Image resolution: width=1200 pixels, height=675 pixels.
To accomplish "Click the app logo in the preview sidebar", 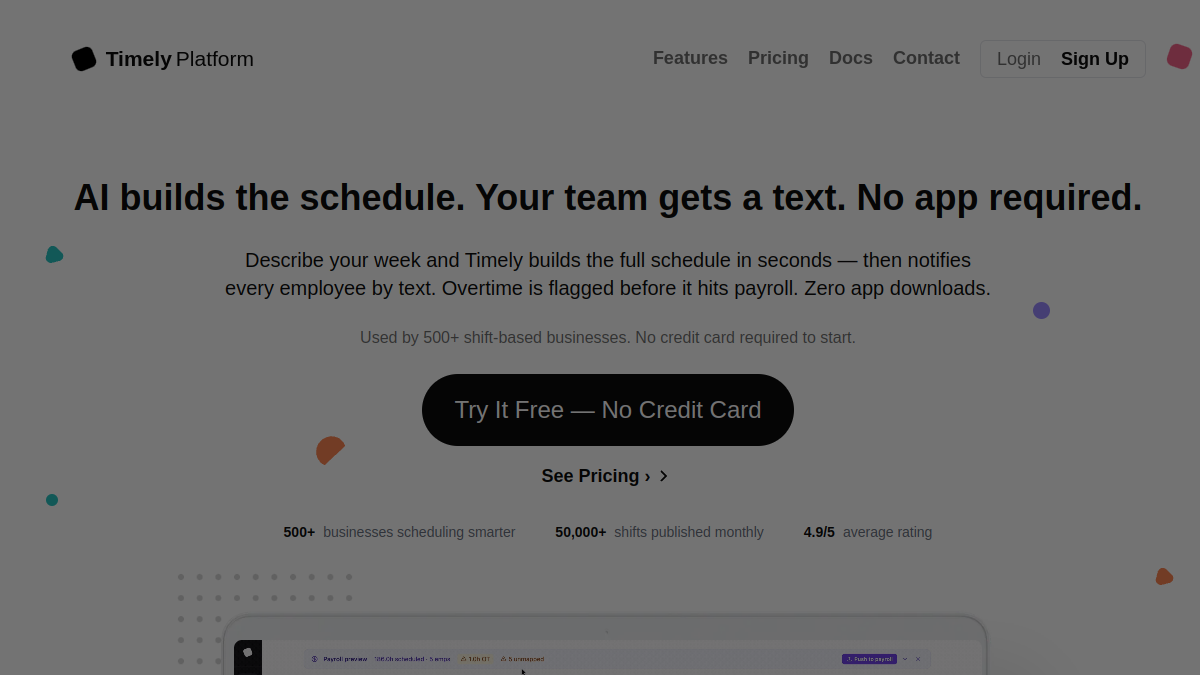I will 248,653.
